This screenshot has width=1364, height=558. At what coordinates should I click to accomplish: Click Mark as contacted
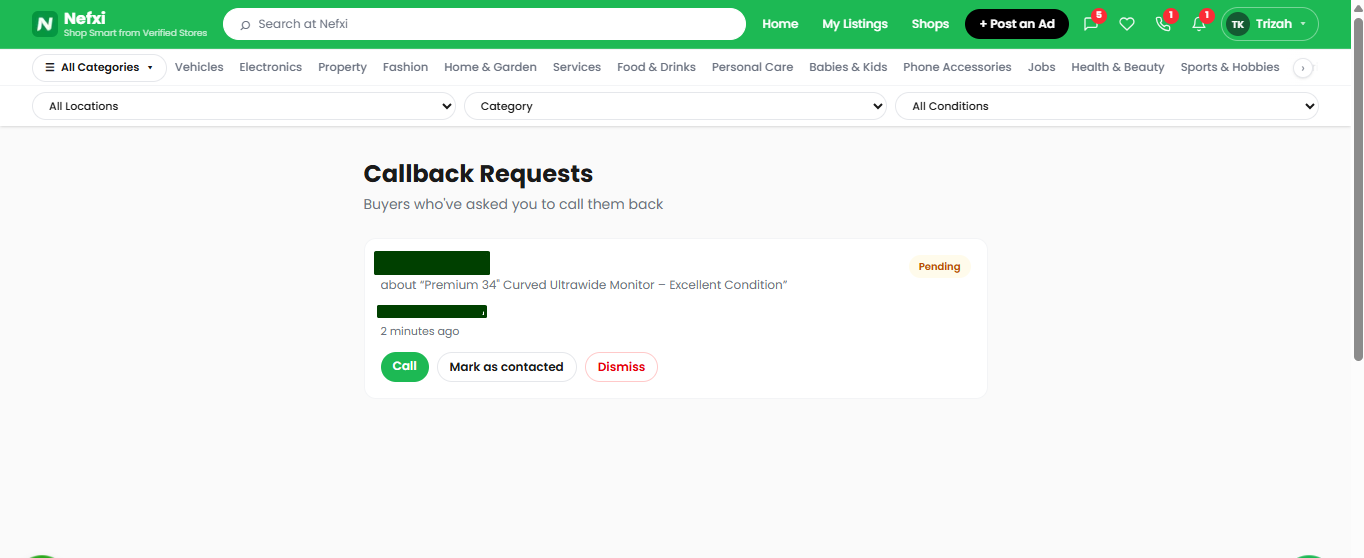coord(506,367)
